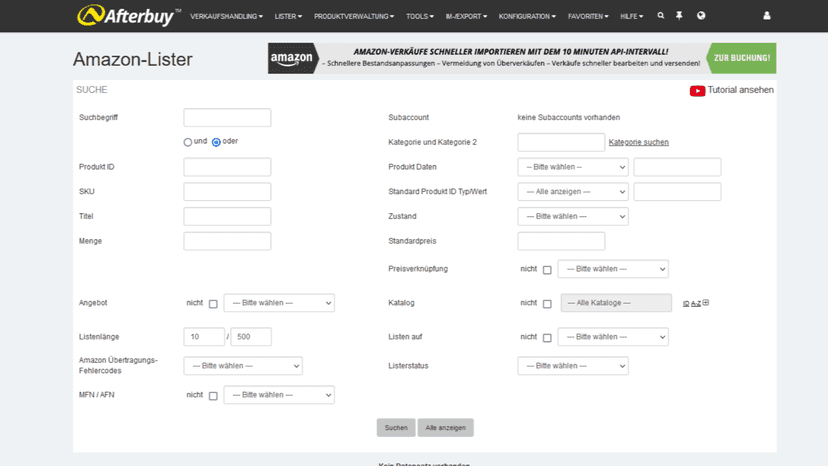Image resolution: width=828 pixels, height=466 pixels.
Task: Expand the Zustand dropdown
Action: [x=573, y=217]
